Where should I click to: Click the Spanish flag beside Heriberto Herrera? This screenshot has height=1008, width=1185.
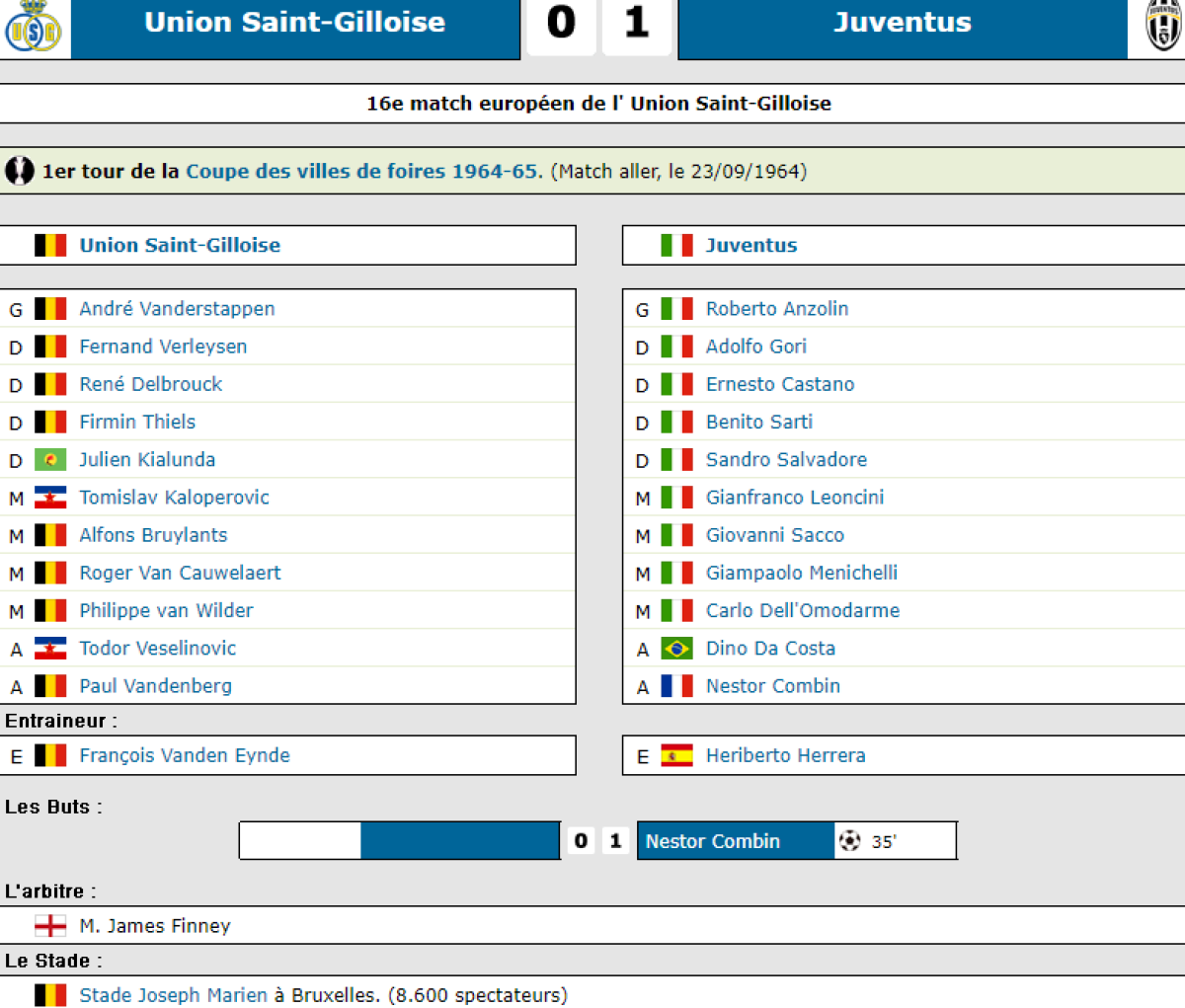click(676, 756)
